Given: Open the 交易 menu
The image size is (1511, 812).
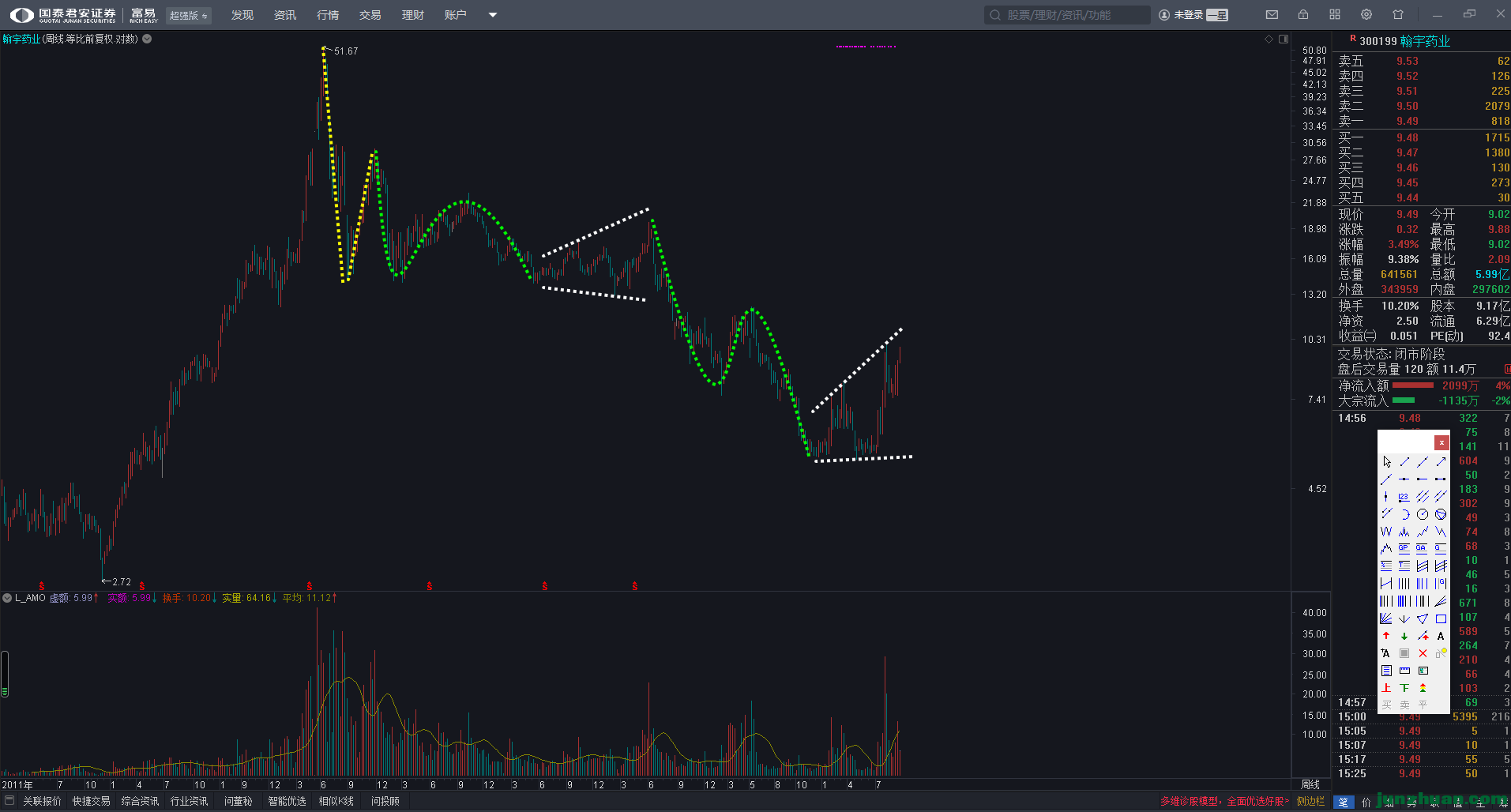Looking at the screenshot, I should click(370, 15).
